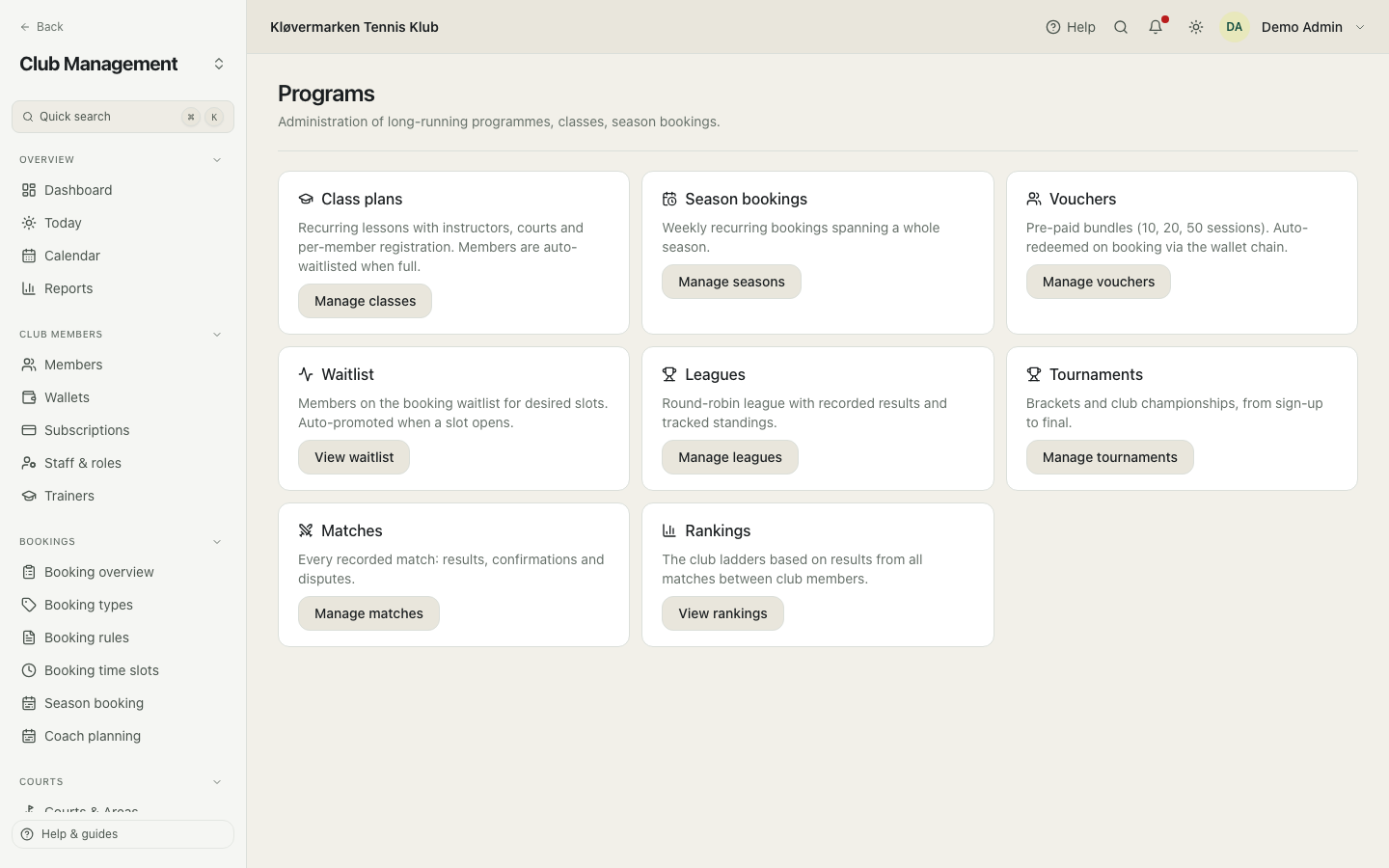This screenshot has width=1389, height=868.
Task: Click the Subscriptions card icon
Action: pyautogui.click(x=29, y=430)
